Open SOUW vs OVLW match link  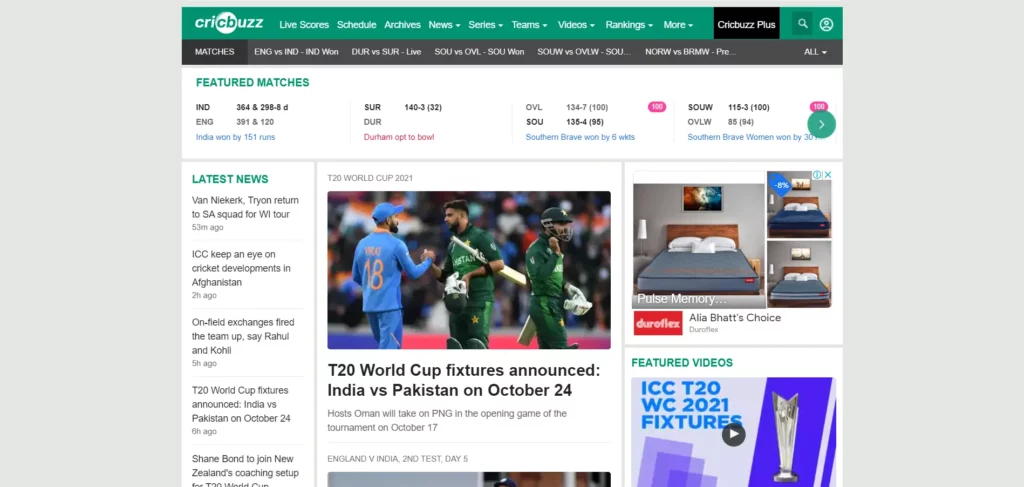[584, 52]
